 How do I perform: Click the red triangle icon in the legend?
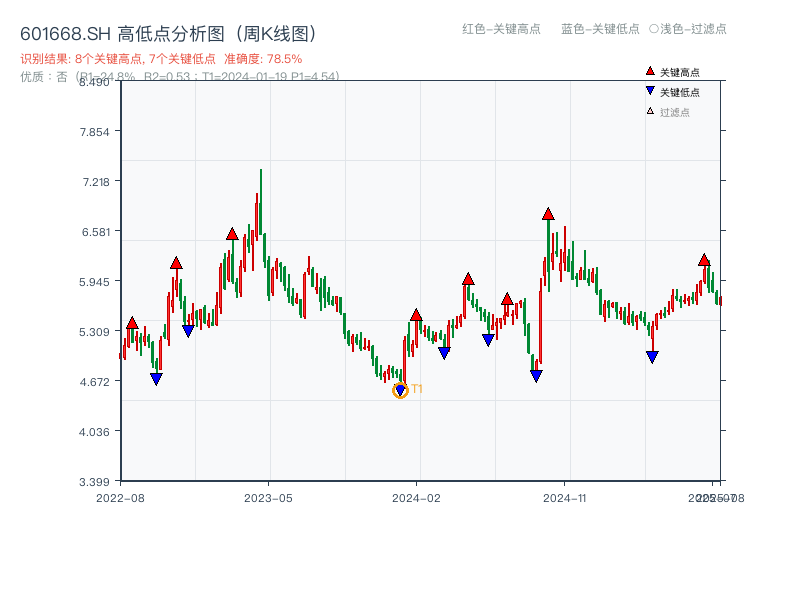click(x=650, y=71)
